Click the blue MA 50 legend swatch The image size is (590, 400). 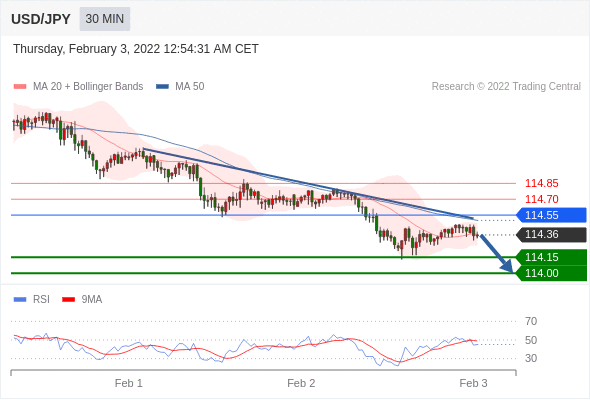(x=162, y=87)
